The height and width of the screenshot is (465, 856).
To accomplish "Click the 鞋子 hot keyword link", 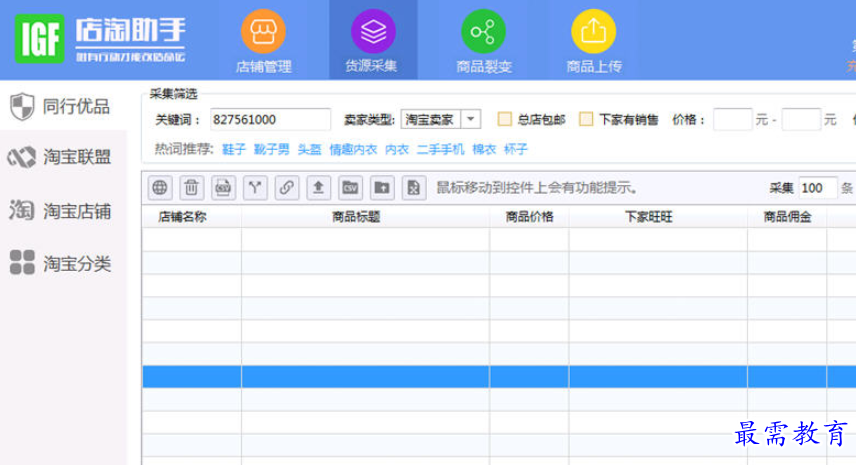I will (234, 149).
